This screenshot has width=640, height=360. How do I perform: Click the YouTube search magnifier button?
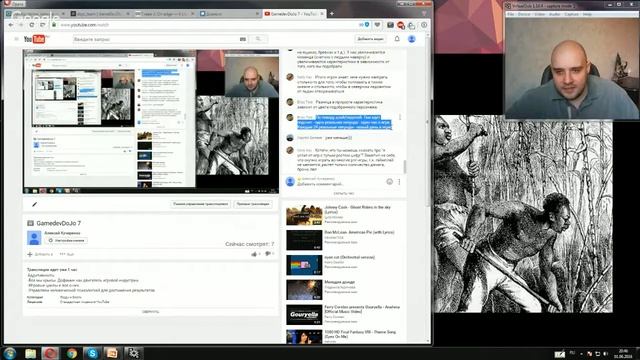(258, 39)
